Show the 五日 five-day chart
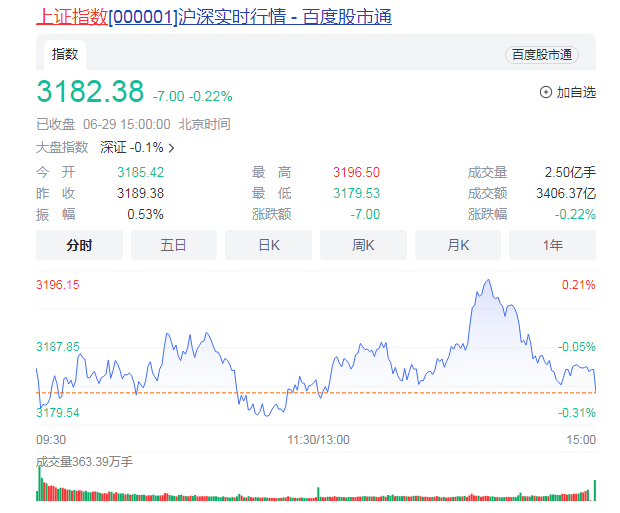 click(173, 245)
